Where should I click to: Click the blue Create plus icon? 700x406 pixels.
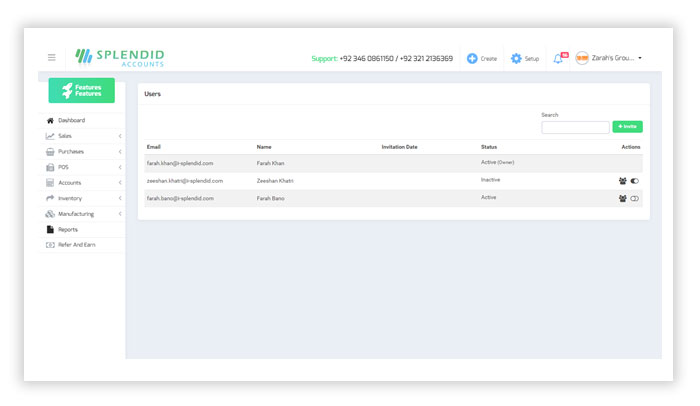472,59
